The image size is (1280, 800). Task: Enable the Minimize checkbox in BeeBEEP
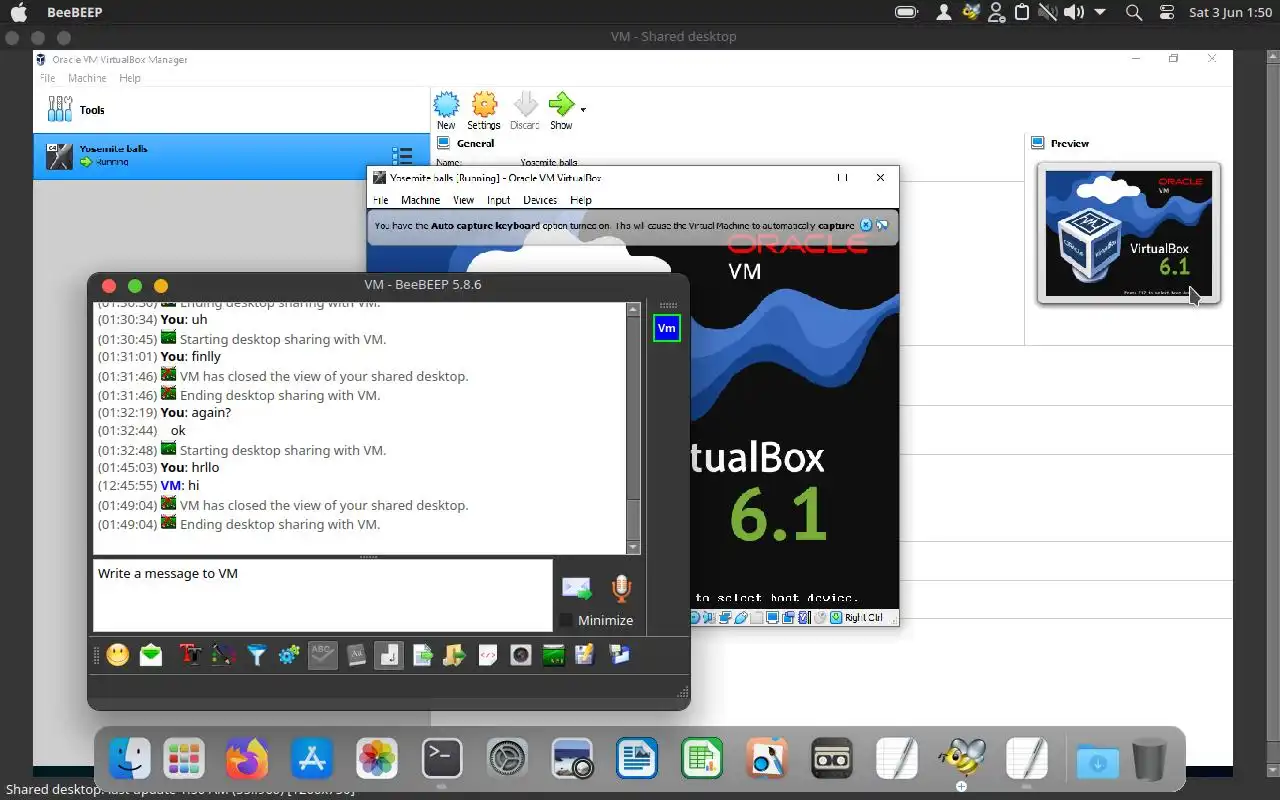[x=566, y=620]
